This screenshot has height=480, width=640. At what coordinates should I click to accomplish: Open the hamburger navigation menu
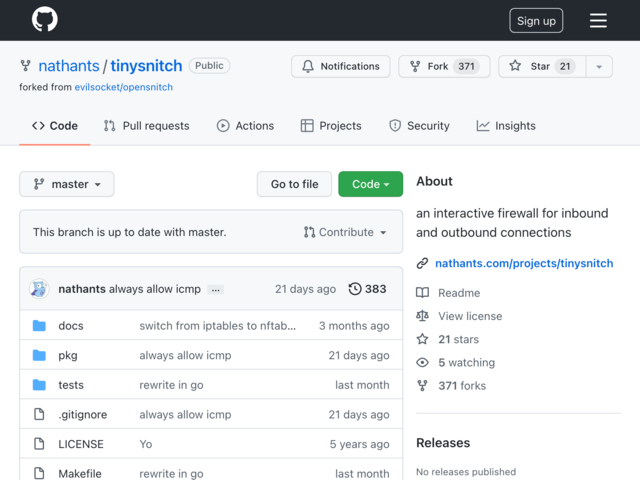(x=598, y=20)
